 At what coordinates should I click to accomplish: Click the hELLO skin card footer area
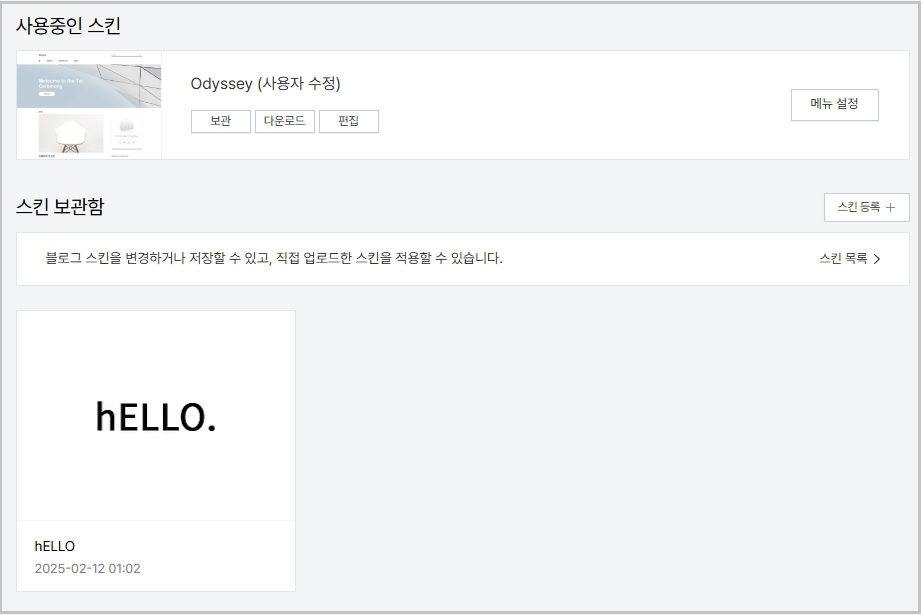pos(155,555)
